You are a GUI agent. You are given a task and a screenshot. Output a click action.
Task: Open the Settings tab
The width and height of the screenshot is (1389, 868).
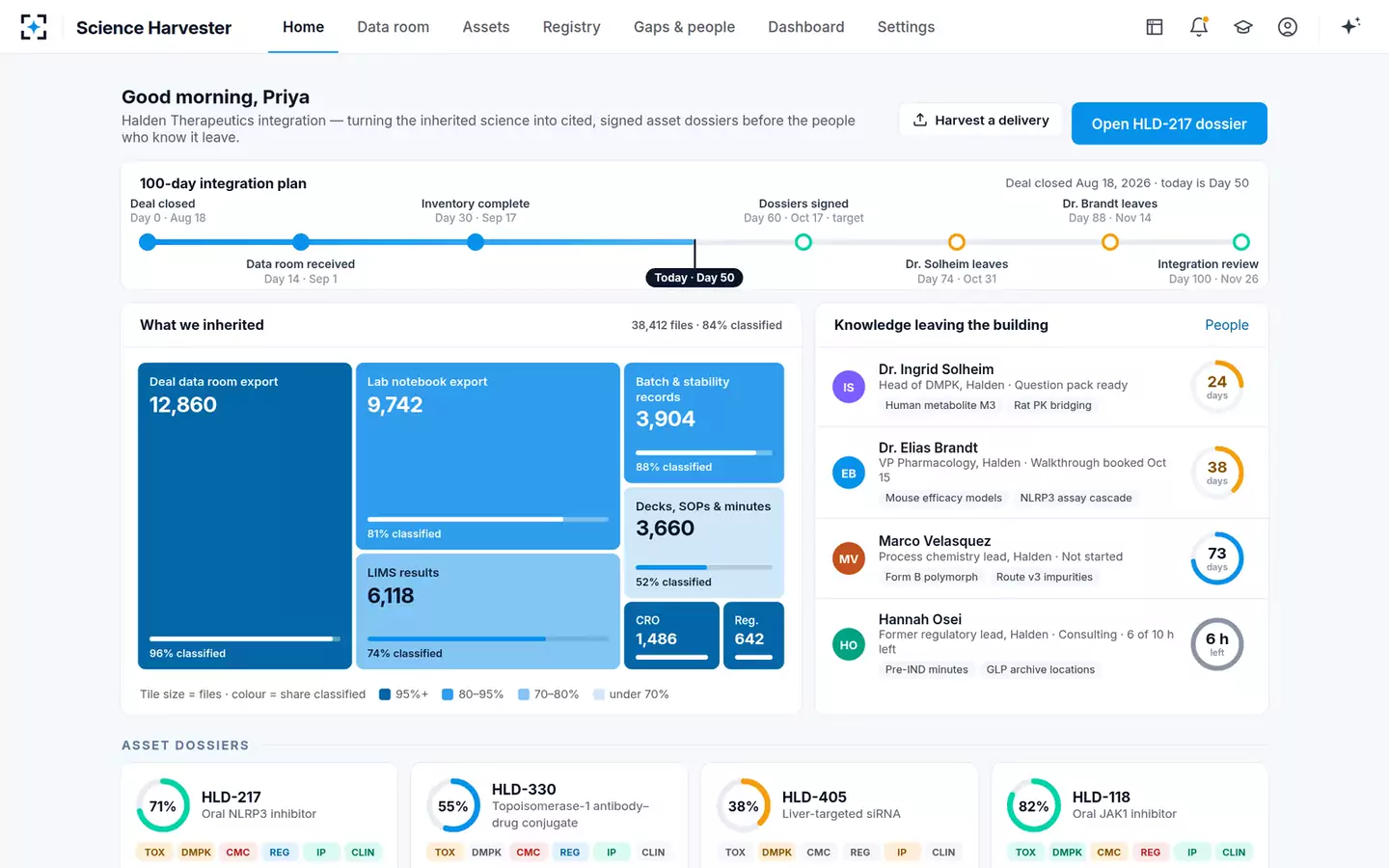(906, 27)
